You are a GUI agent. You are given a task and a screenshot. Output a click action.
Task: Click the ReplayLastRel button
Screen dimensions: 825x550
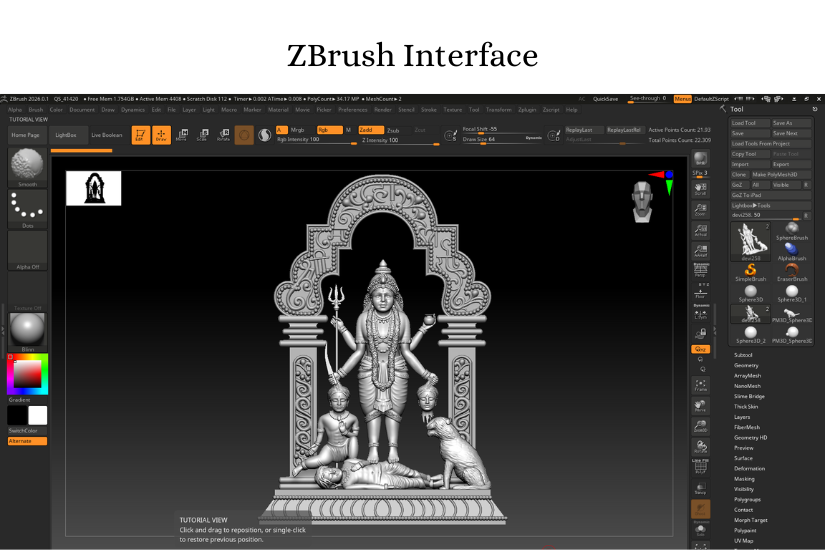pyautogui.click(x=624, y=129)
